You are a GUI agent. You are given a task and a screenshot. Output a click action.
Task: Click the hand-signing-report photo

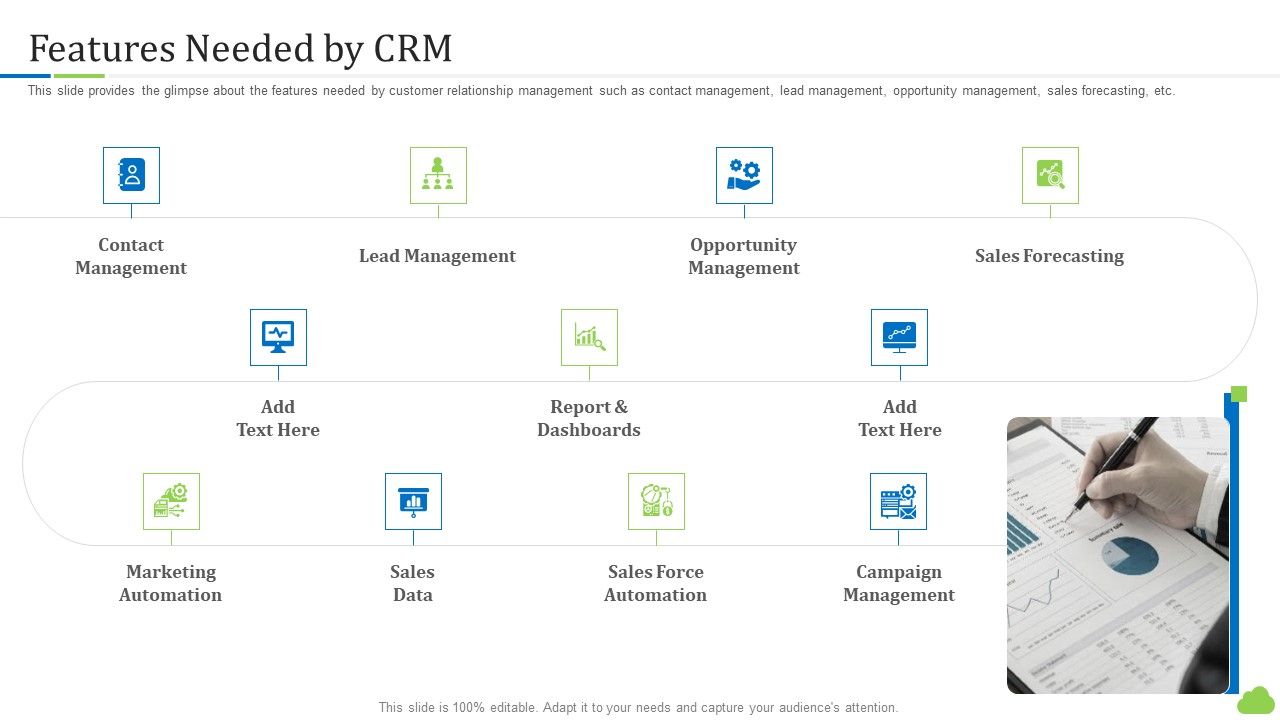tap(1117, 555)
